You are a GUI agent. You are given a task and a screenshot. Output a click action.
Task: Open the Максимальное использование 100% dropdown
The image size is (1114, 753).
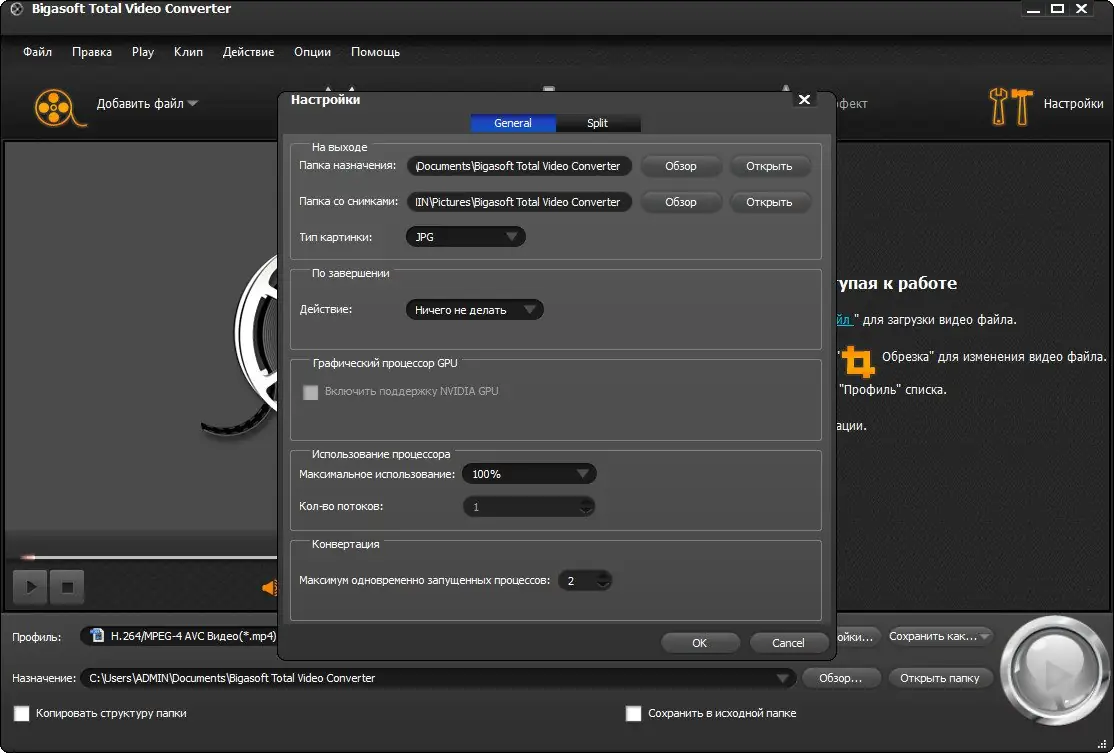coord(529,474)
